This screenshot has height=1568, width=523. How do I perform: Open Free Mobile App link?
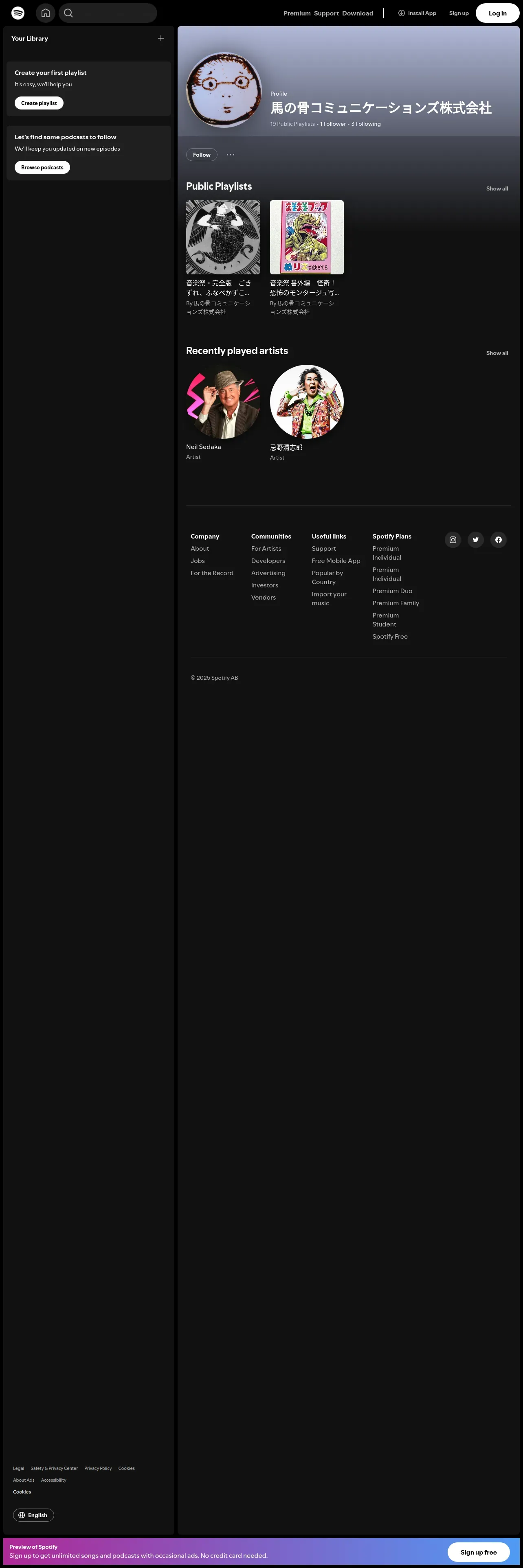click(x=336, y=561)
